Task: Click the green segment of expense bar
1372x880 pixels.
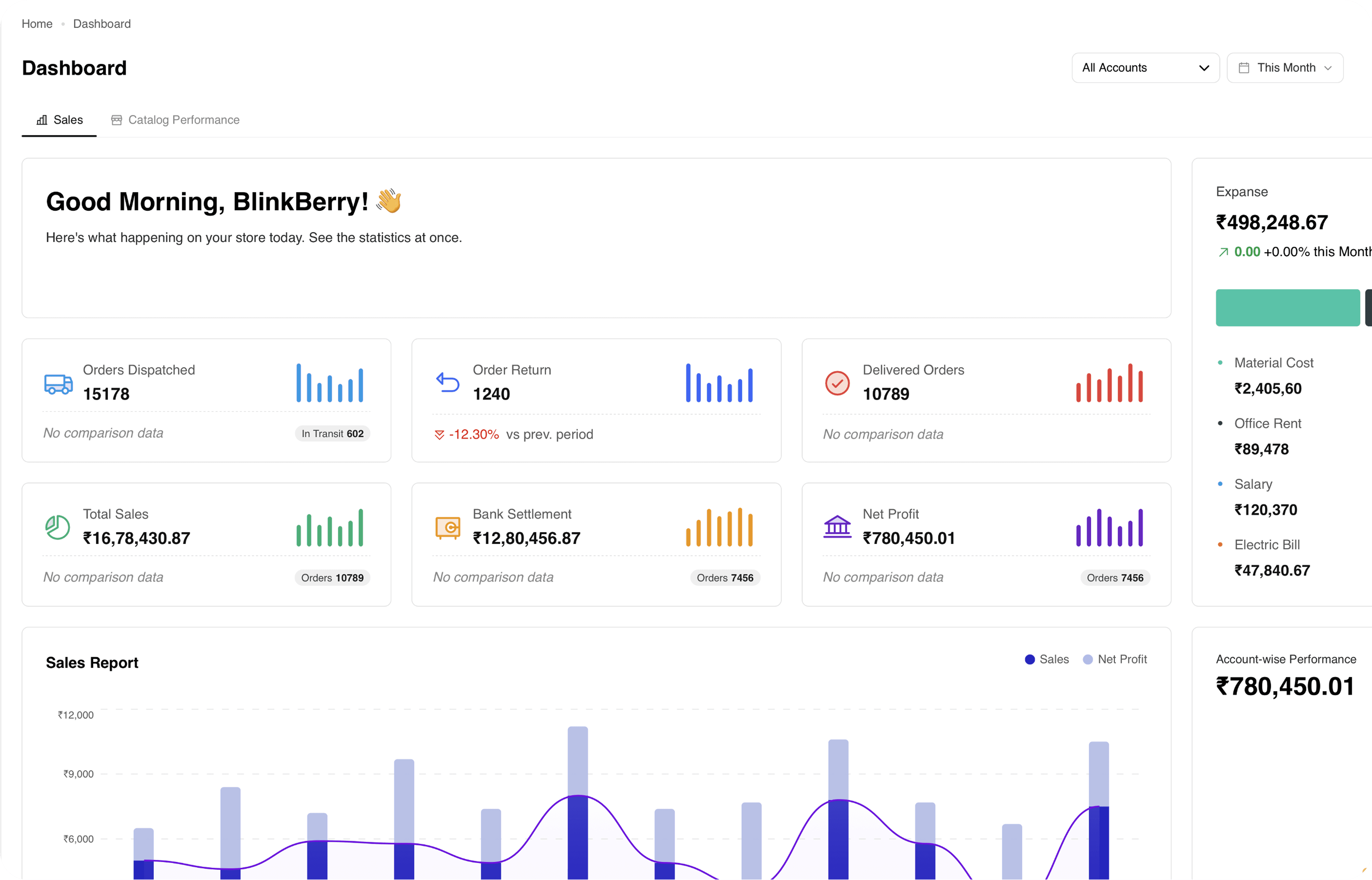Action: 1288,308
